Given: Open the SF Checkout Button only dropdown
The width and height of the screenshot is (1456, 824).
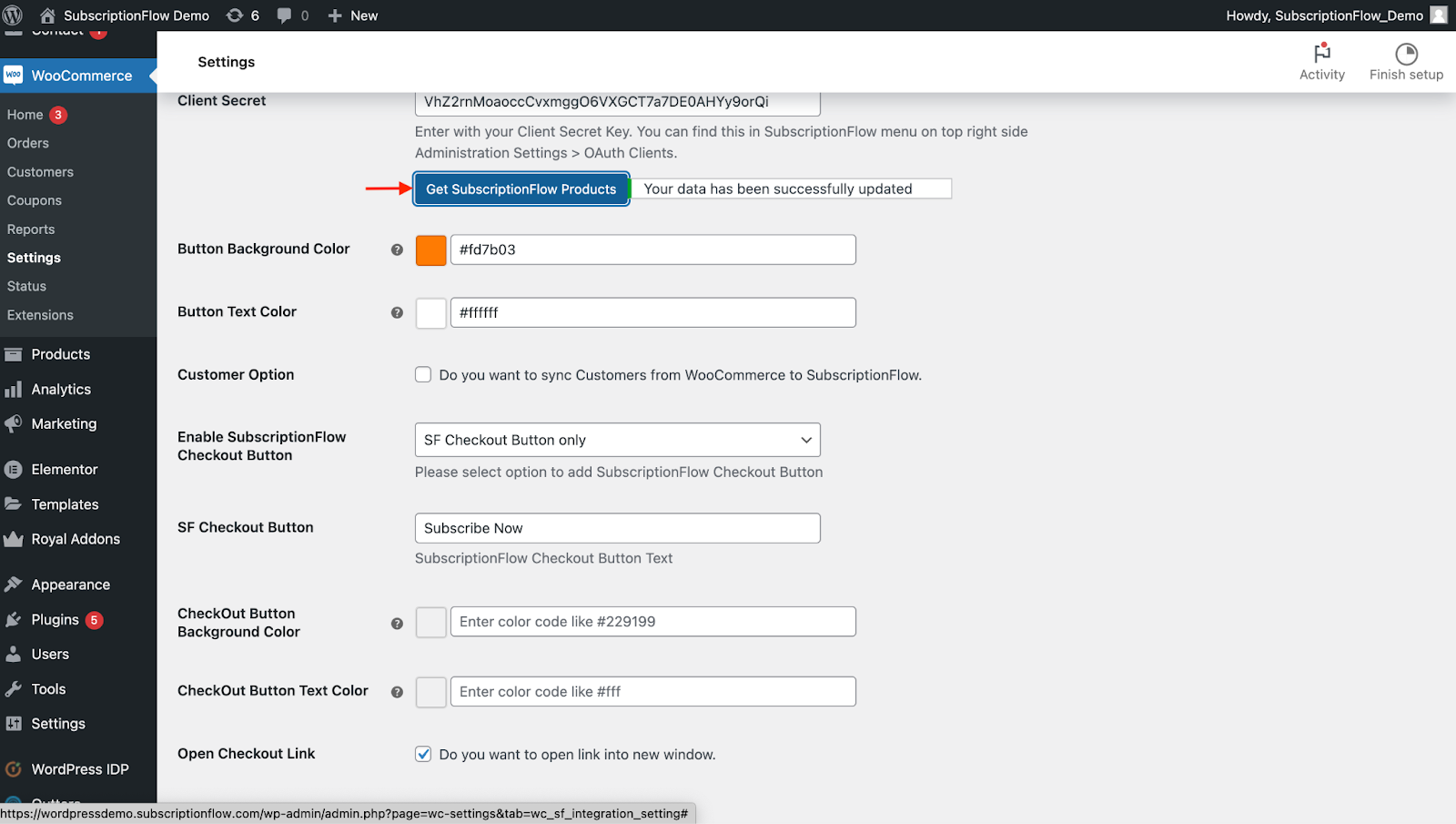Looking at the screenshot, I should 617,440.
